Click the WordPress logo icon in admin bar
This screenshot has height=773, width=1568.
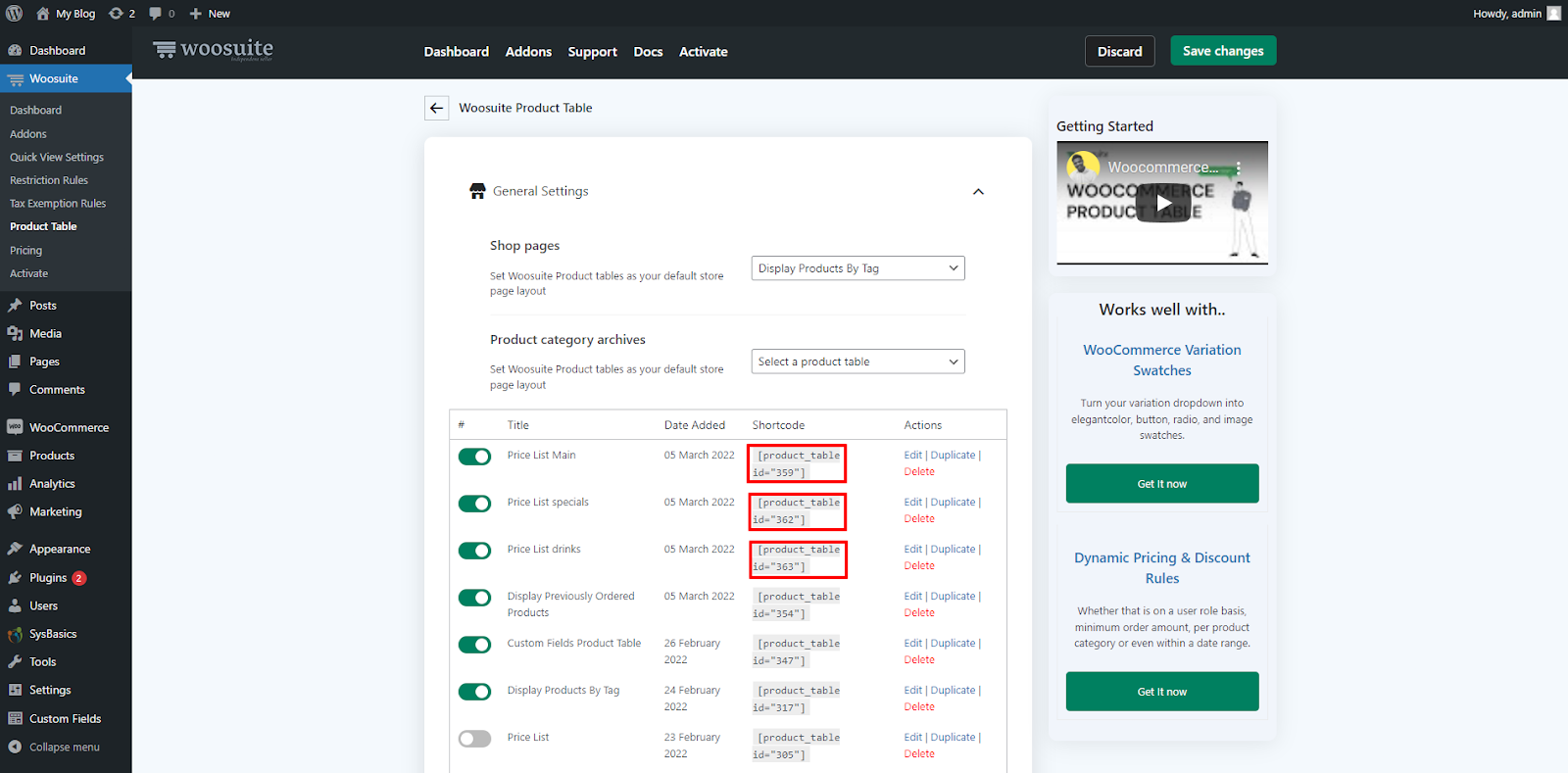click(x=15, y=14)
